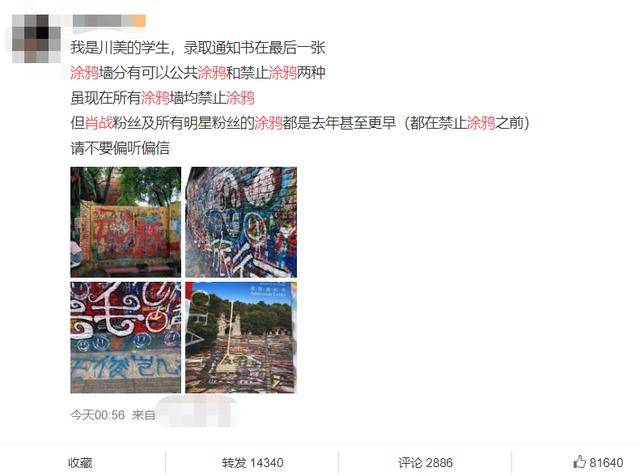
Task: Click the blurred username link
Action: pos(103,21)
